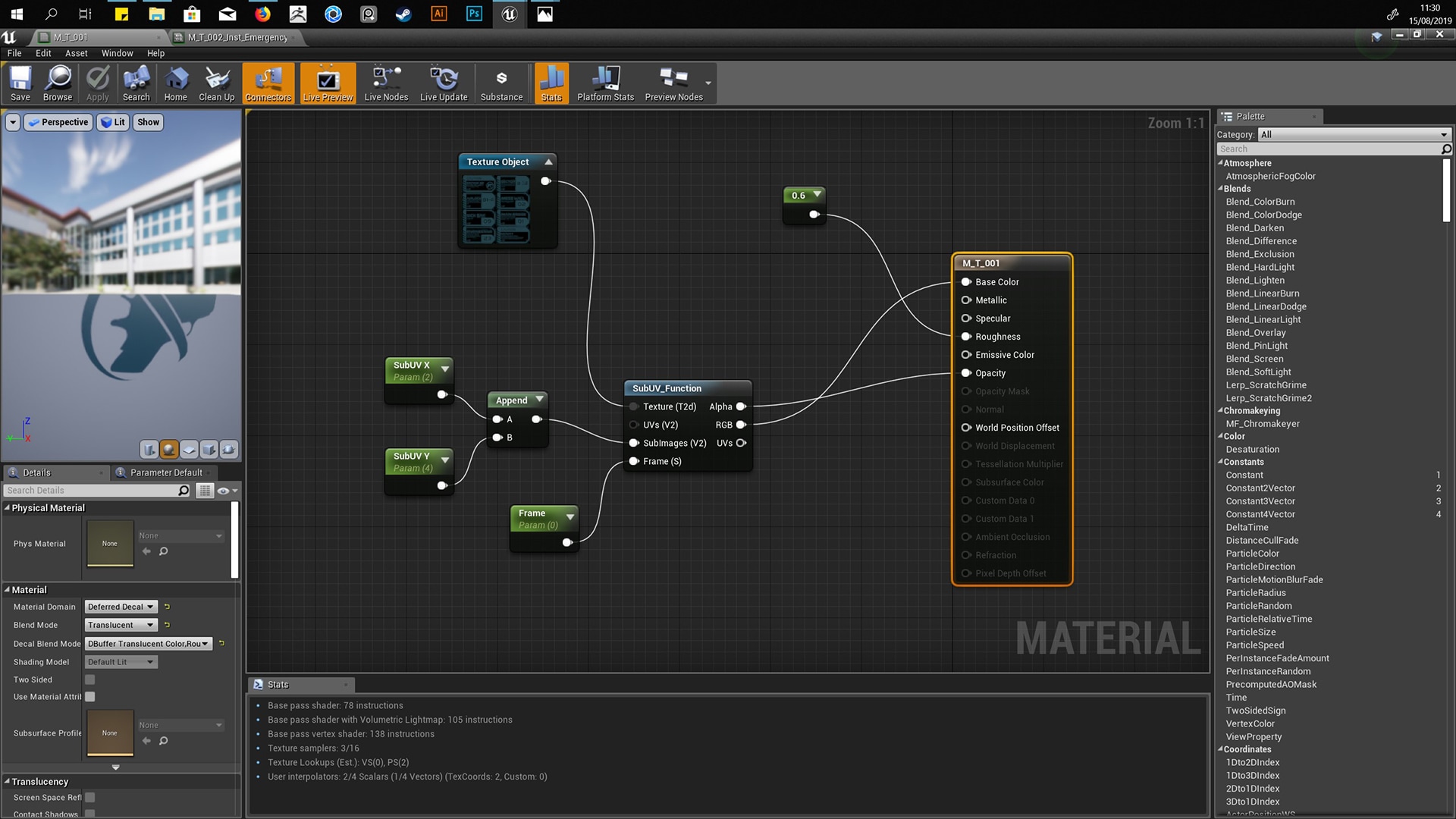The width and height of the screenshot is (1456, 819).
Task: Open the Blend Mode dropdown
Action: [121, 626]
